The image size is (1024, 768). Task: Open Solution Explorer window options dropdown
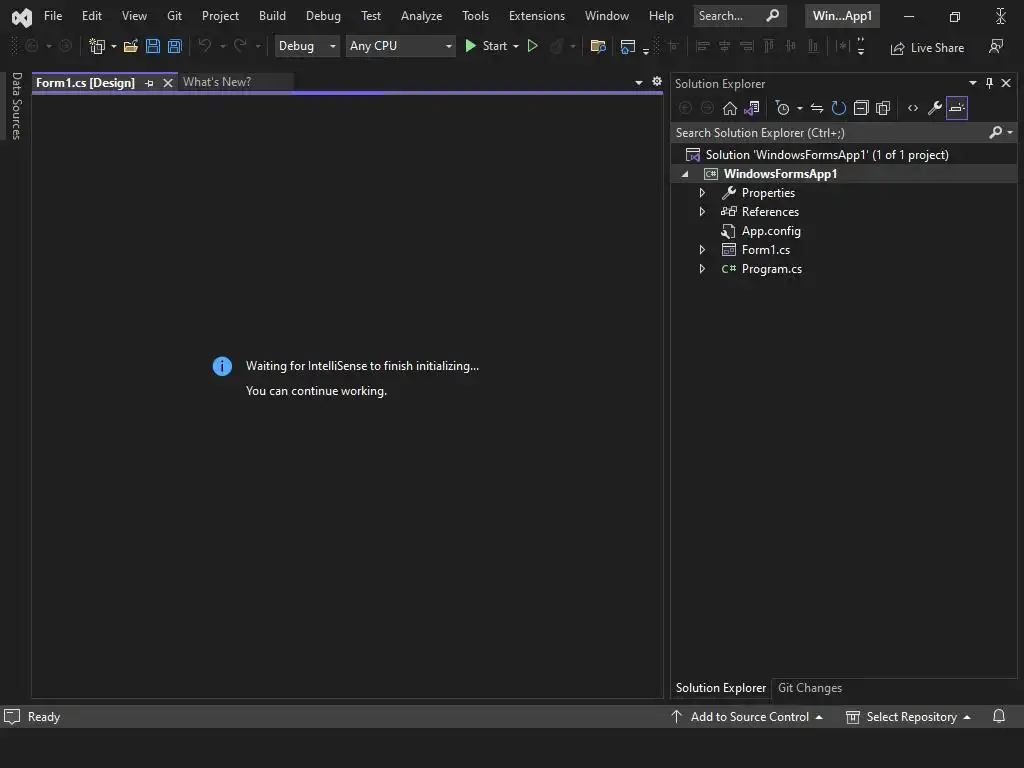coord(972,83)
